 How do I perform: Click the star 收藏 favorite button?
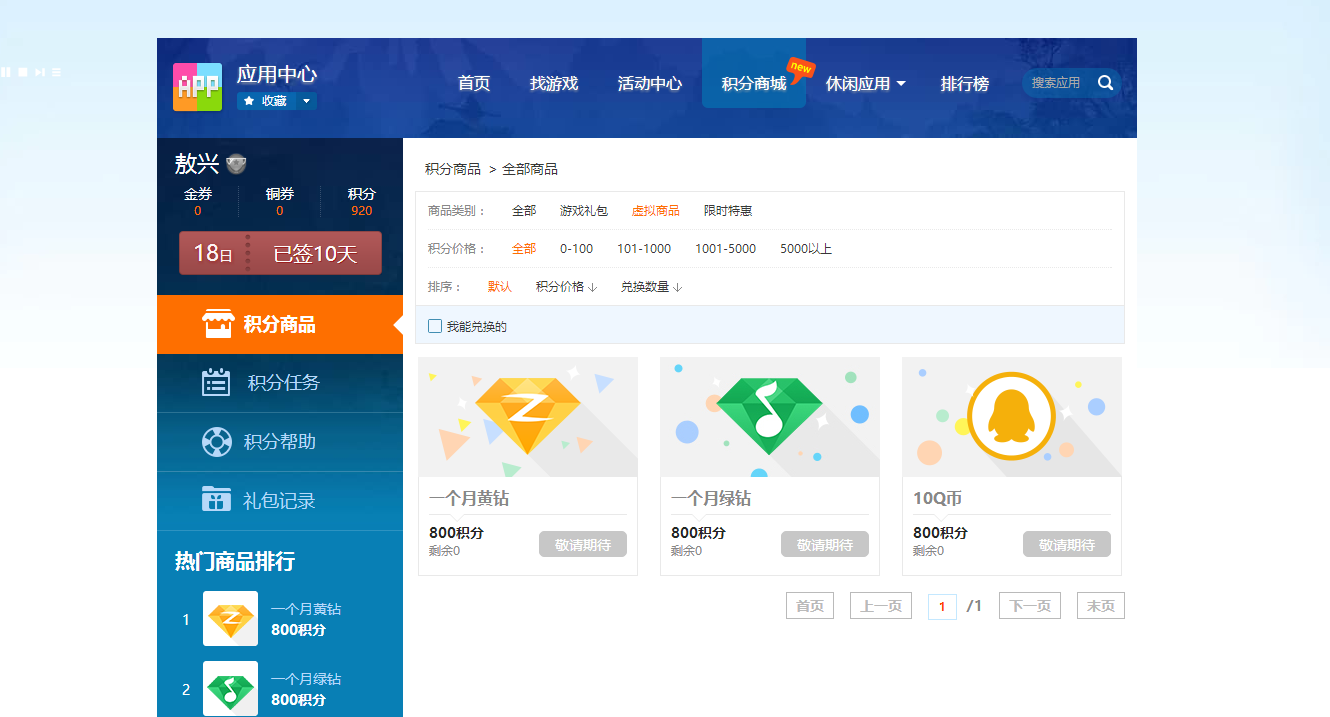(x=265, y=101)
